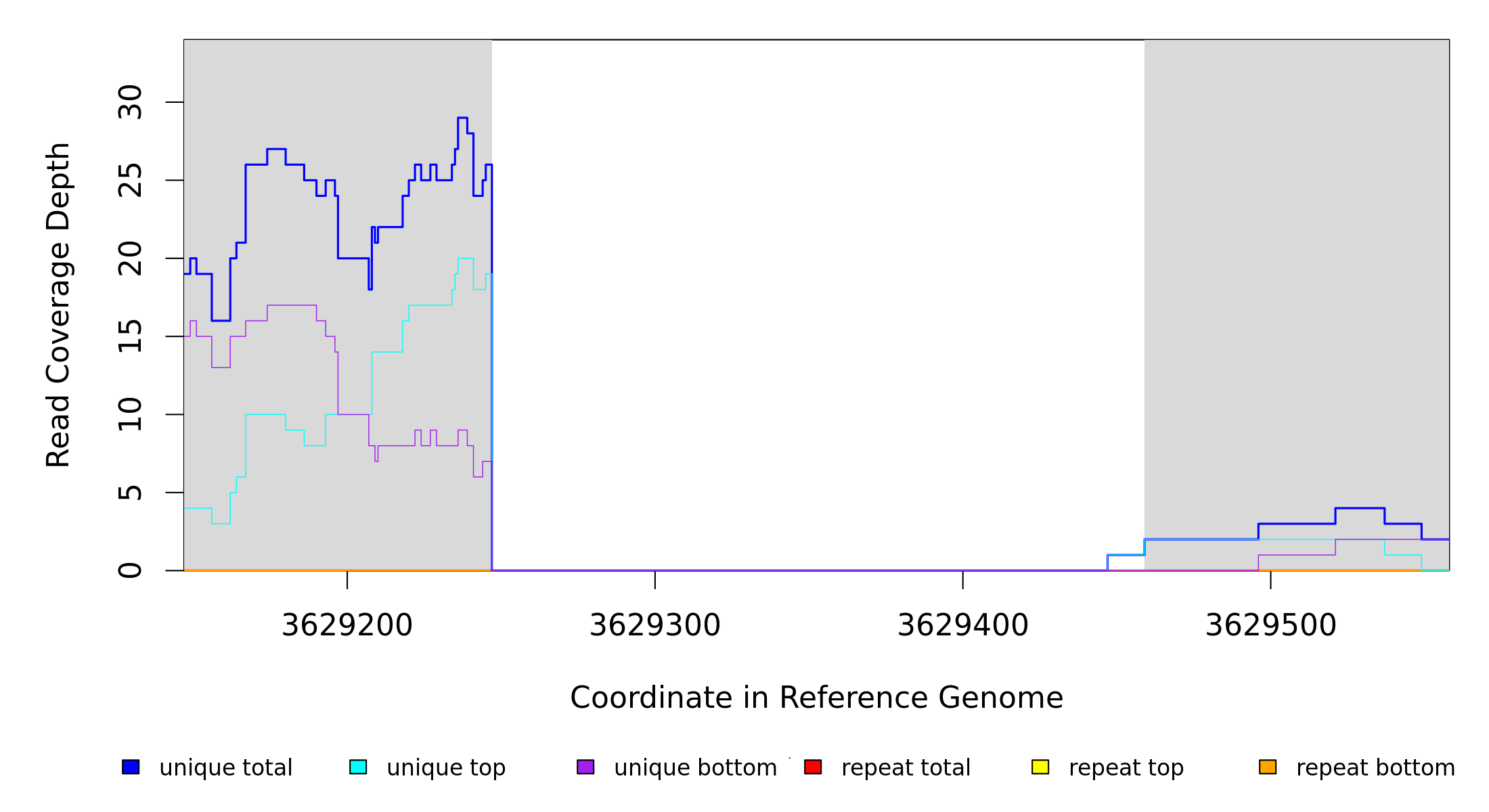Click the x-axis tick label 3629300
The width and height of the screenshot is (1489, 812).
[654, 626]
